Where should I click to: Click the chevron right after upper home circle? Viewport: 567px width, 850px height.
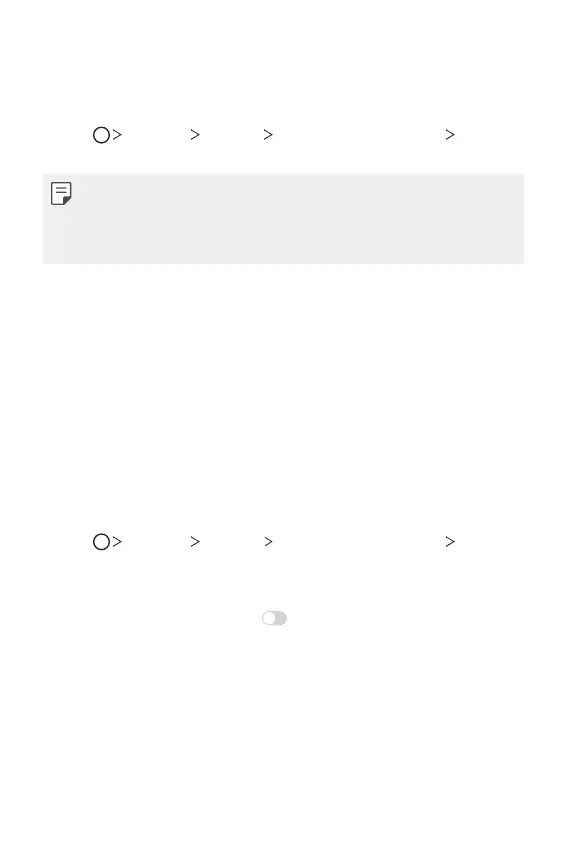(117, 134)
